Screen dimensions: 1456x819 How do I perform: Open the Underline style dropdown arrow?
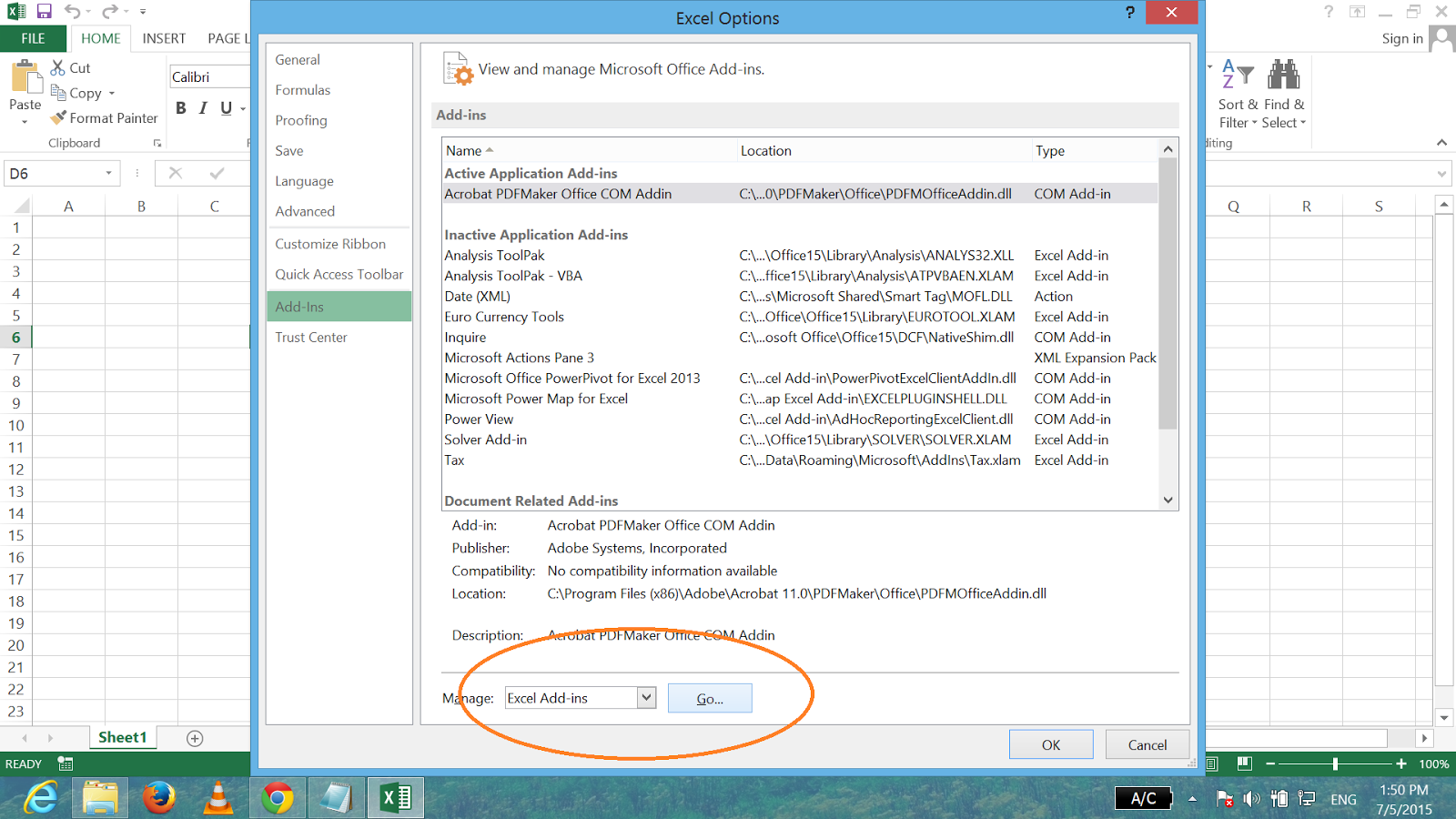click(243, 109)
